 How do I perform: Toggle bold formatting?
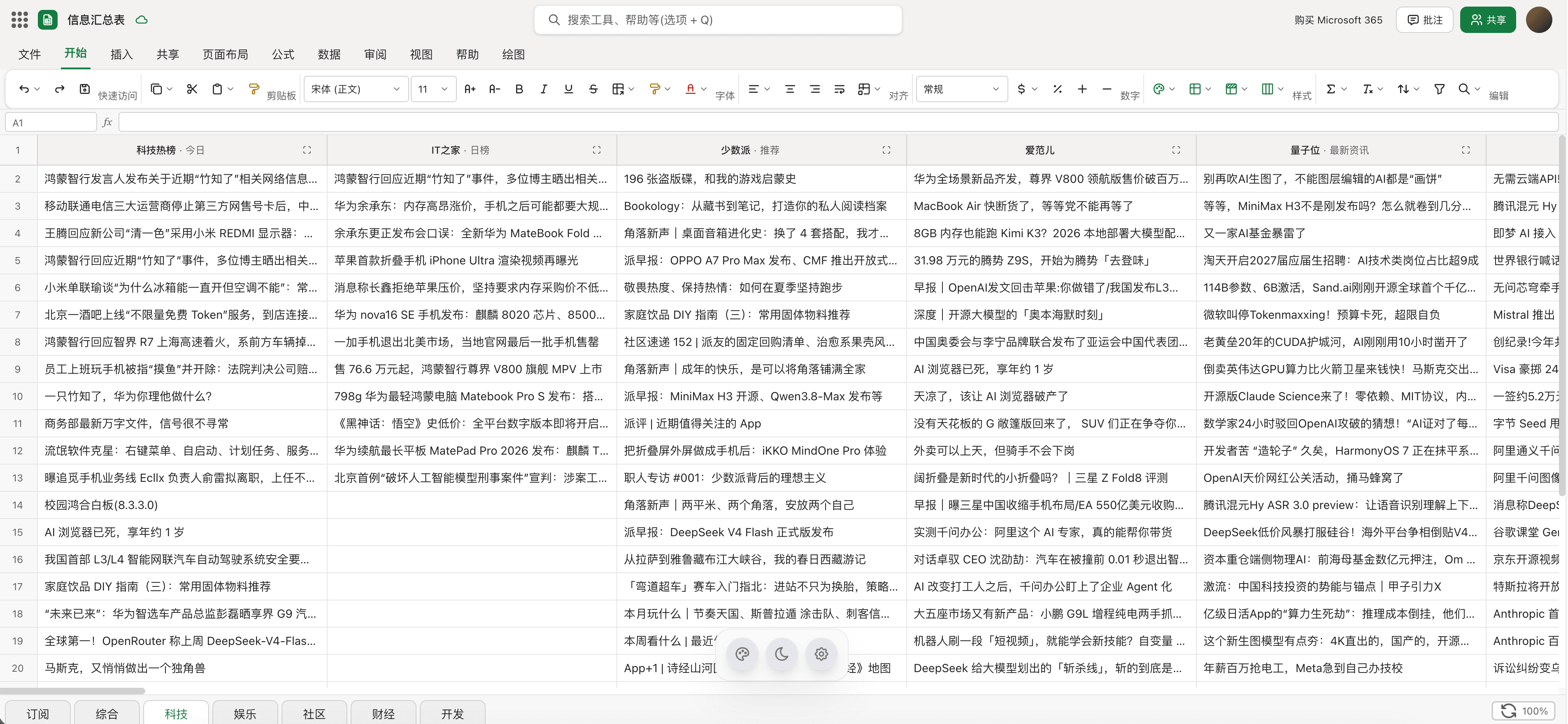[x=519, y=89]
